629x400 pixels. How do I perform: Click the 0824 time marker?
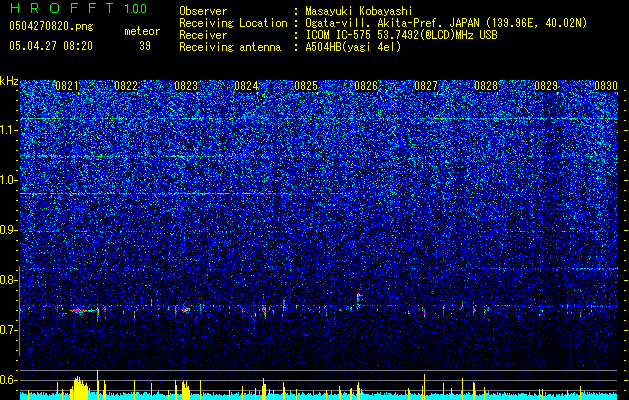click(x=246, y=86)
